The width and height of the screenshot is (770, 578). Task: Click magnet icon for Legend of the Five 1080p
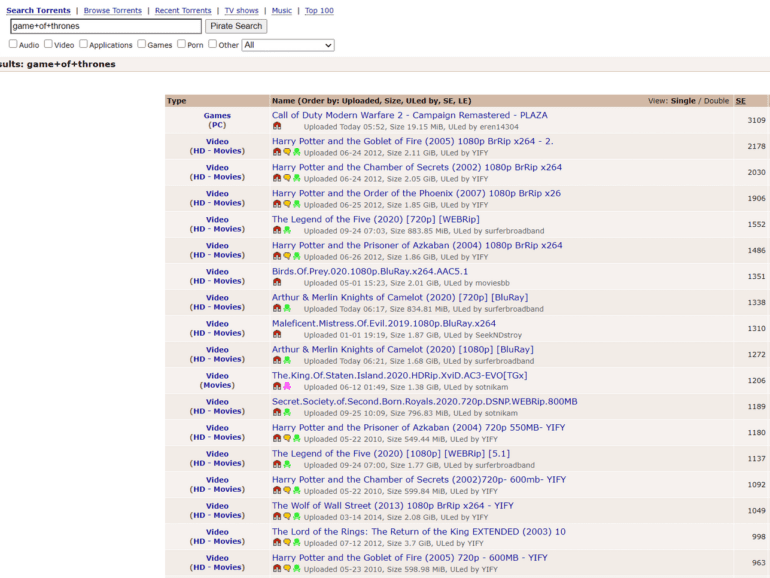(x=277, y=465)
